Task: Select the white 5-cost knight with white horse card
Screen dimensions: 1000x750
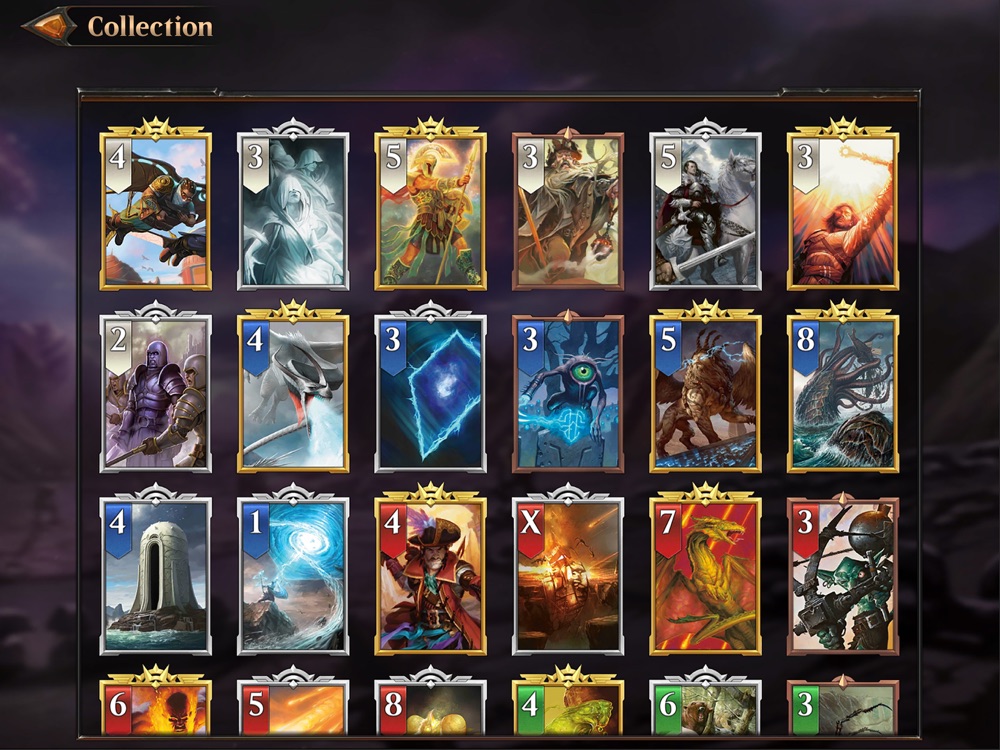Action: tap(705, 205)
